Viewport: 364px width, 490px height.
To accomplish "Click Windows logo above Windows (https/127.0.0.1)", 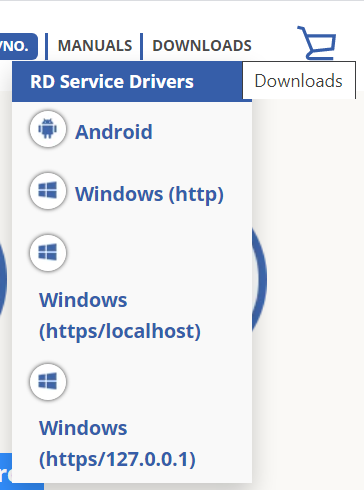I will (x=48, y=381).
